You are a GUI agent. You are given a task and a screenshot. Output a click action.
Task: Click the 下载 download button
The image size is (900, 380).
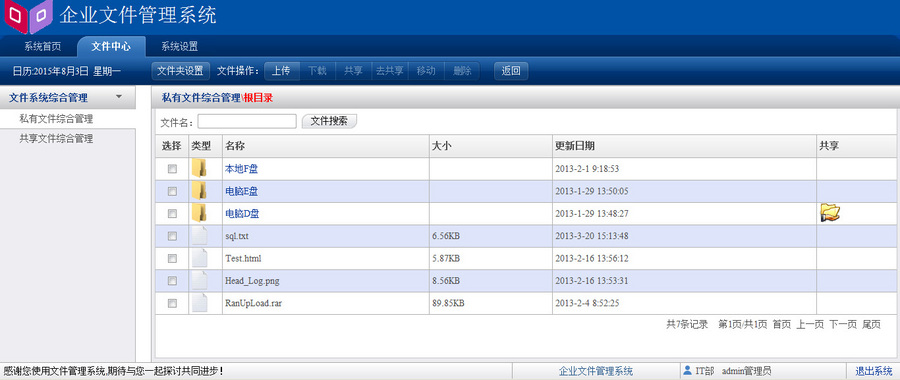tap(317, 71)
